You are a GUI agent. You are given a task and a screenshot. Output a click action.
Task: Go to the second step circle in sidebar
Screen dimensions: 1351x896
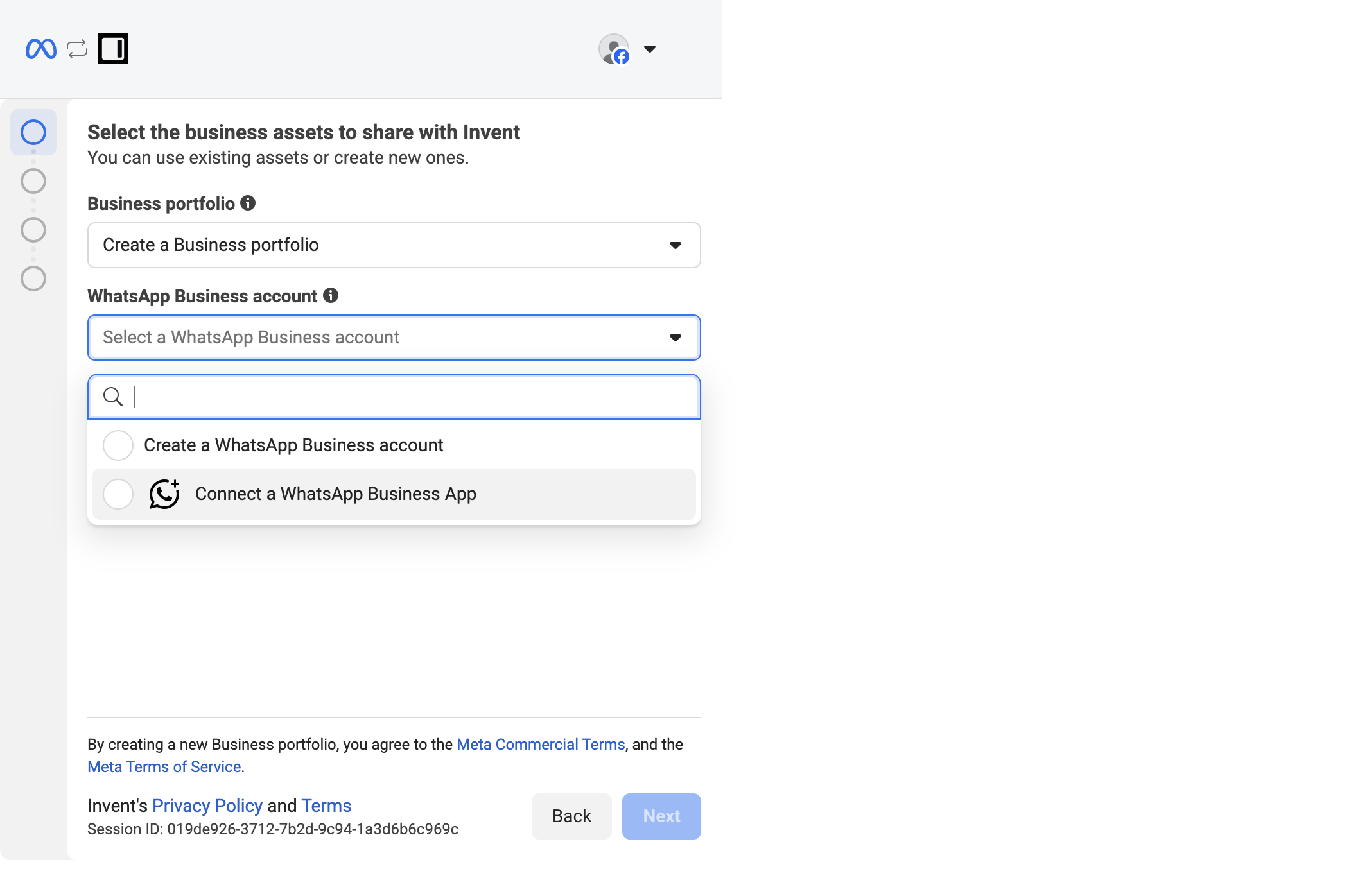click(33, 181)
